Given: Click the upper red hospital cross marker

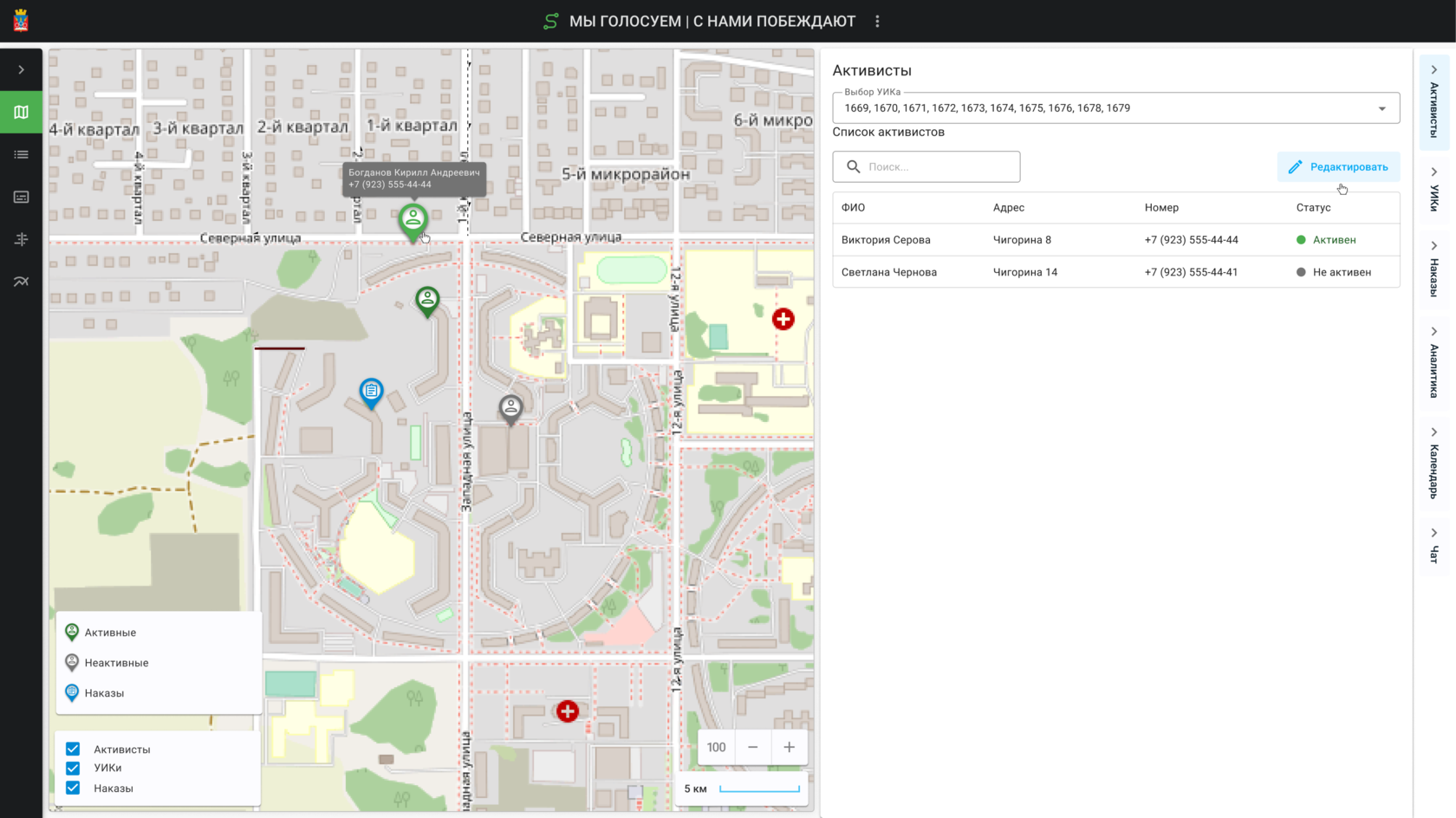Looking at the screenshot, I should (783, 319).
